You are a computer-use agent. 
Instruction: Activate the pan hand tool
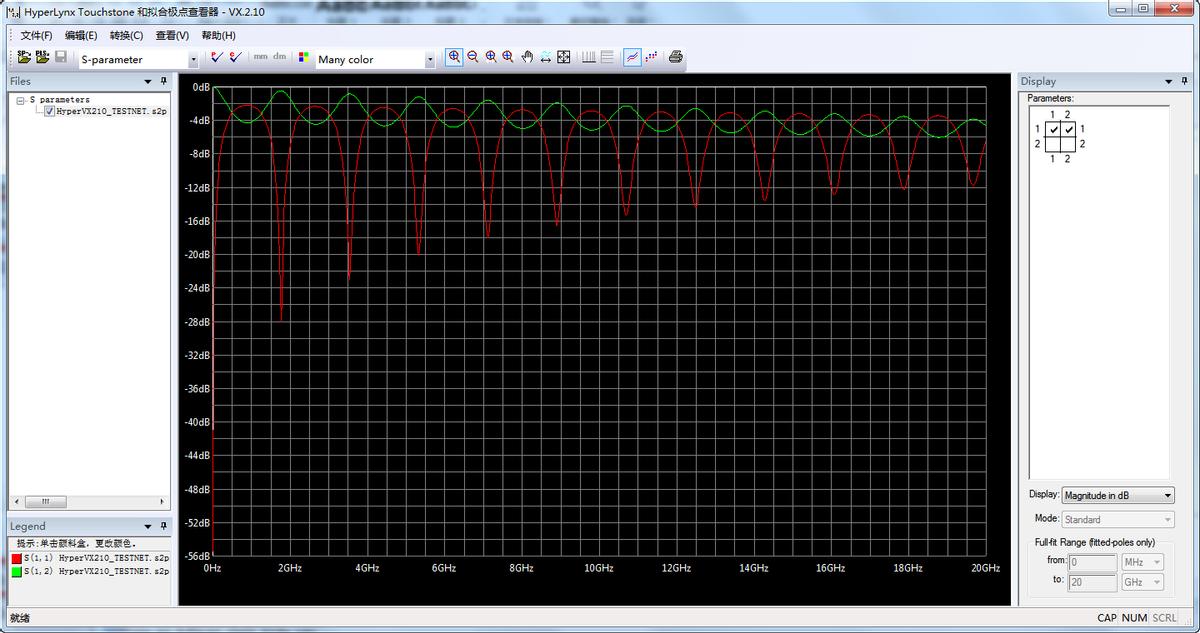(x=527, y=57)
